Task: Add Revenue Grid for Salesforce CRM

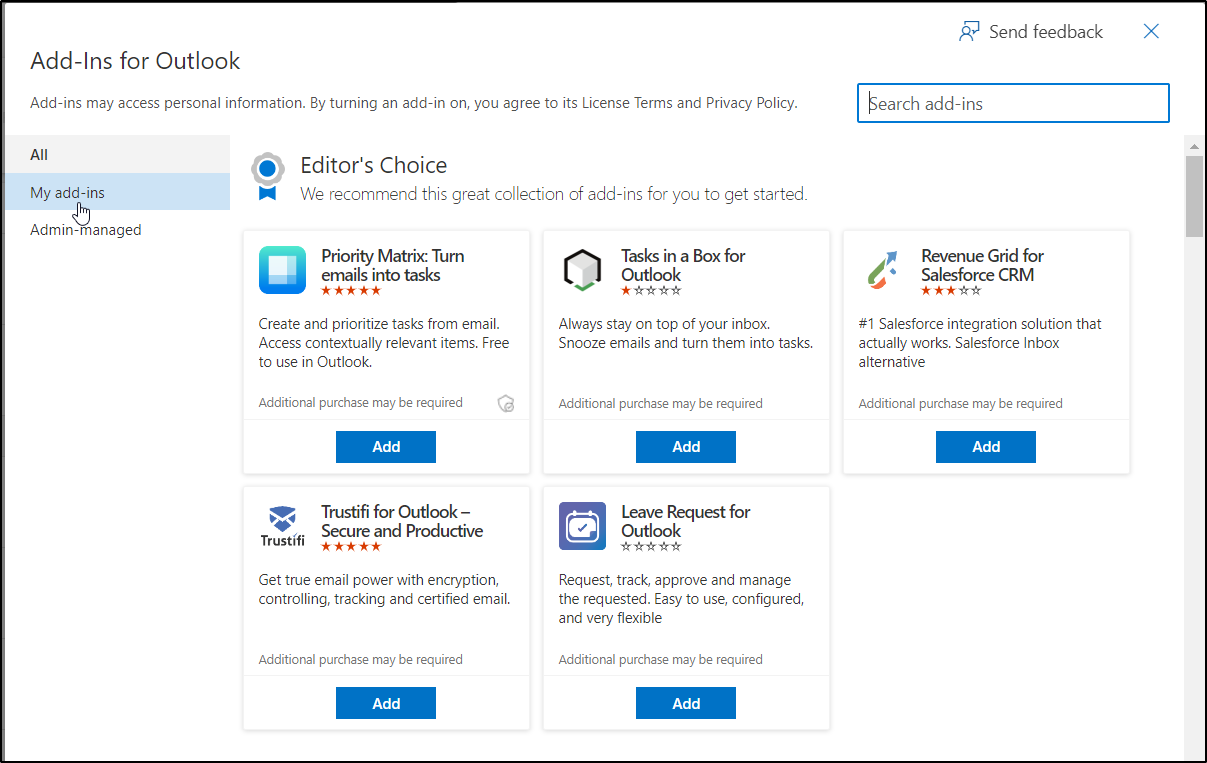Action: 985,446
